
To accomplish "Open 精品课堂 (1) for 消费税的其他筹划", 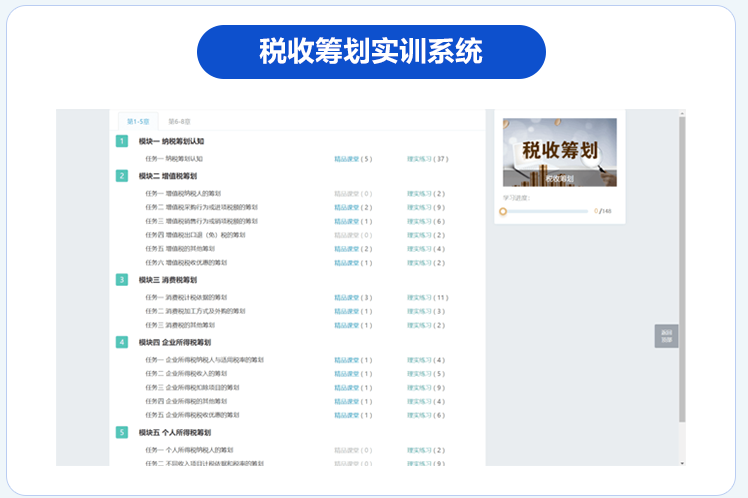I will click(353, 325).
